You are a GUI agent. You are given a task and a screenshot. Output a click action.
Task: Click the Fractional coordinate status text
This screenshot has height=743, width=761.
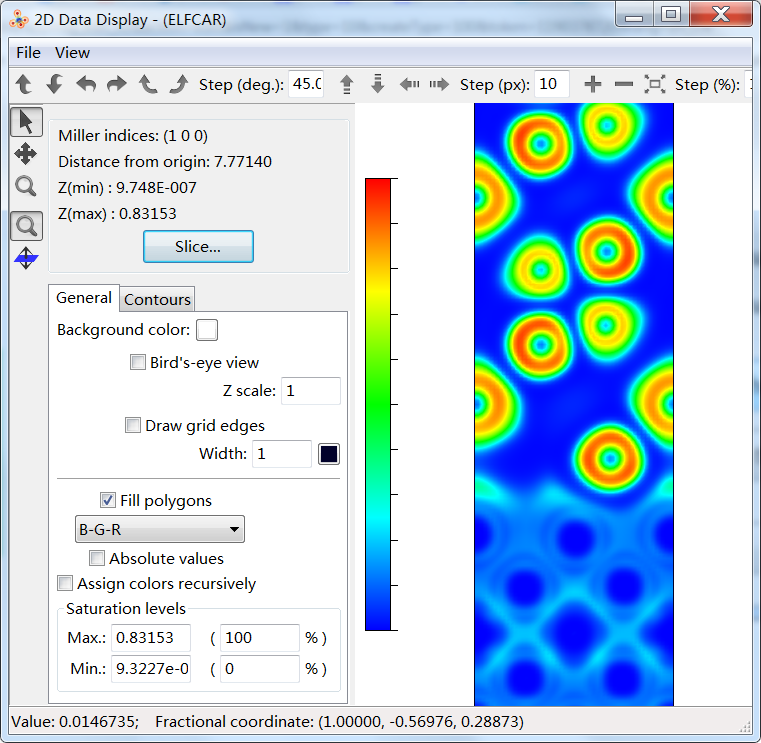[x=339, y=722]
